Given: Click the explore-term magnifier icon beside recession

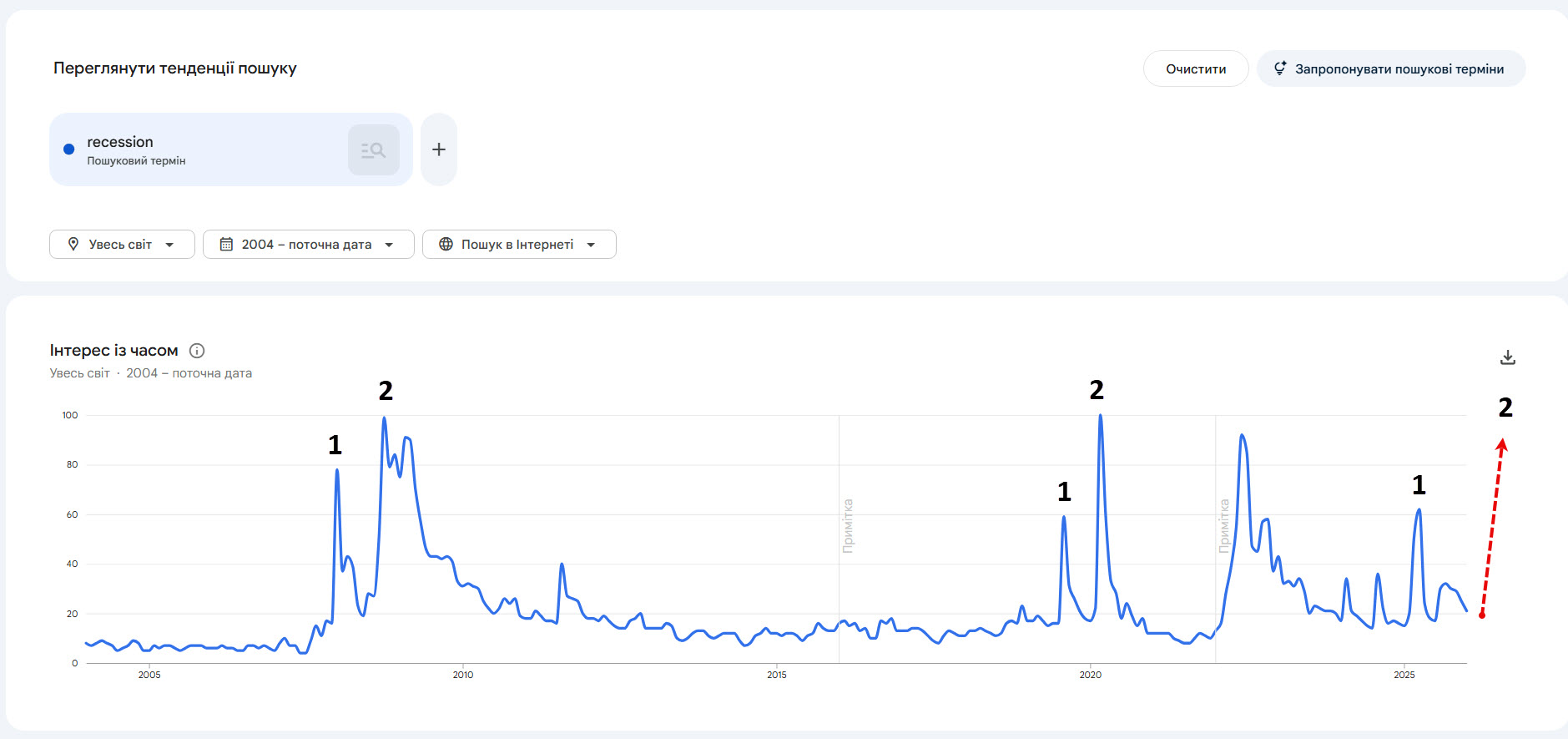Looking at the screenshot, I should [373, 150].
